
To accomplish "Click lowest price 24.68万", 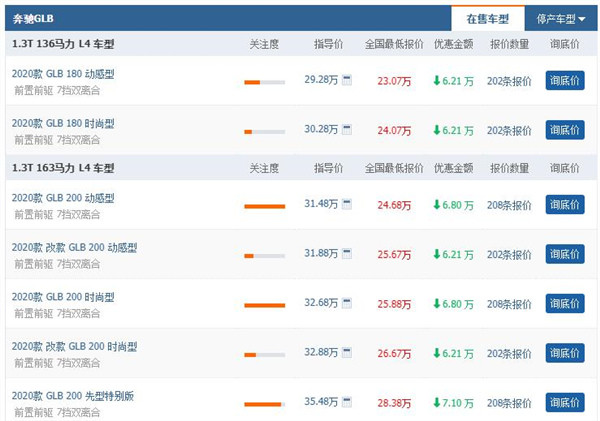I will 394,205.
